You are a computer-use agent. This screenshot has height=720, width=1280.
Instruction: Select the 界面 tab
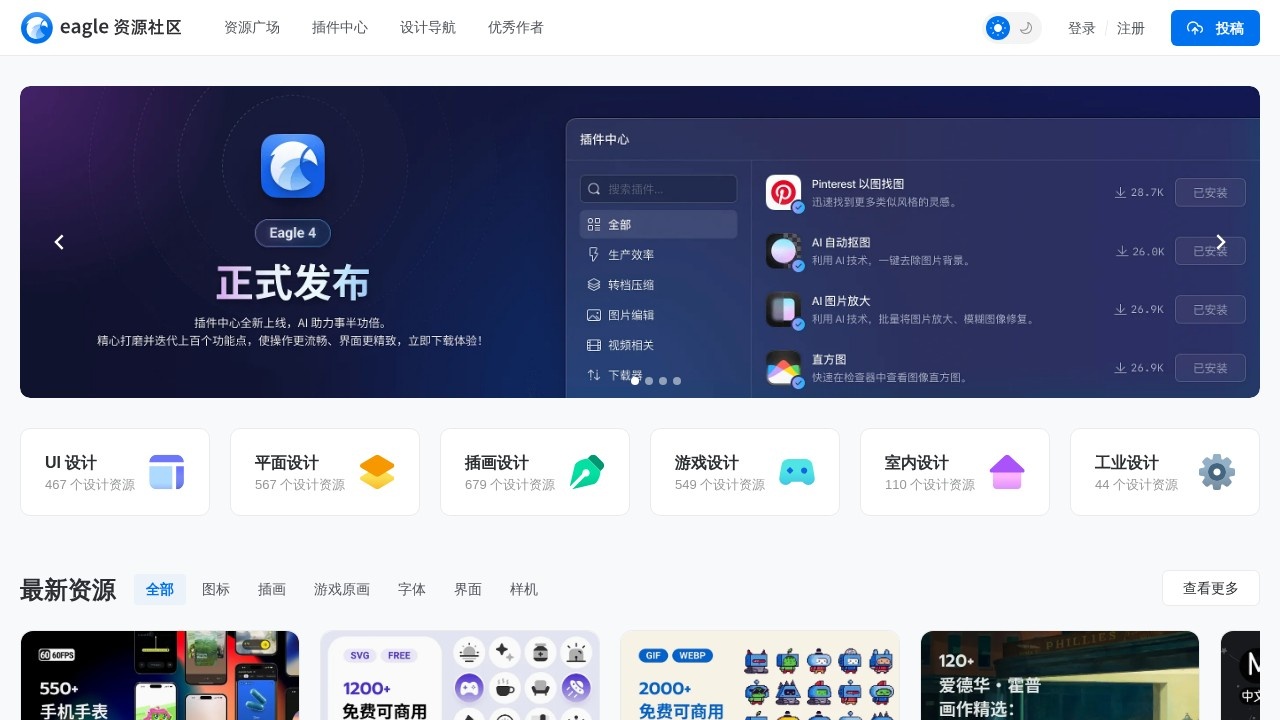[468, 589]
